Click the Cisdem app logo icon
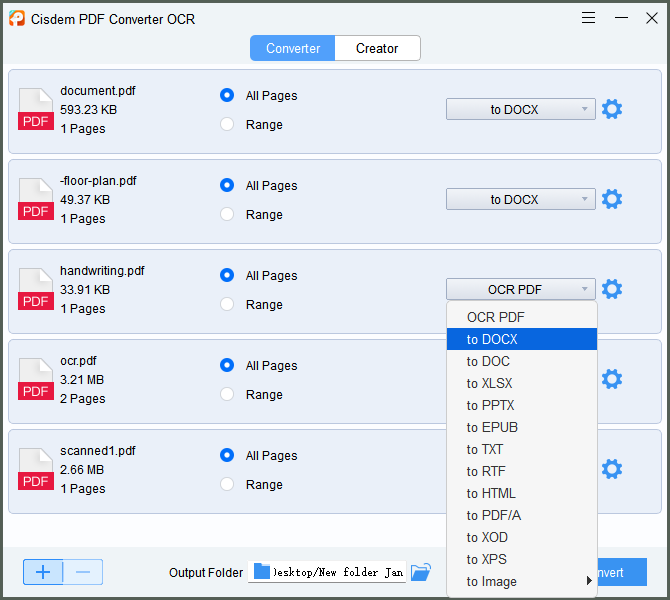670x600 pixels. [17, 18]
